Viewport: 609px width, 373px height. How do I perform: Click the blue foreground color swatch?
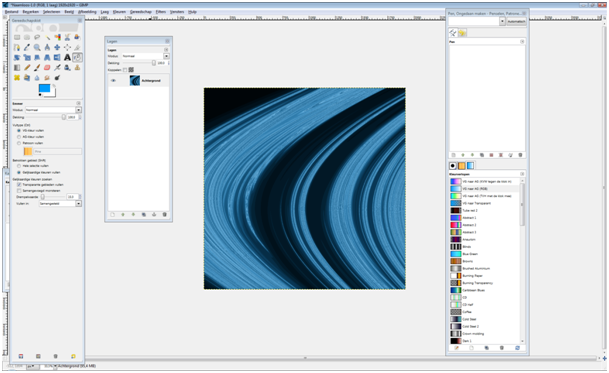tap(44, 88)
